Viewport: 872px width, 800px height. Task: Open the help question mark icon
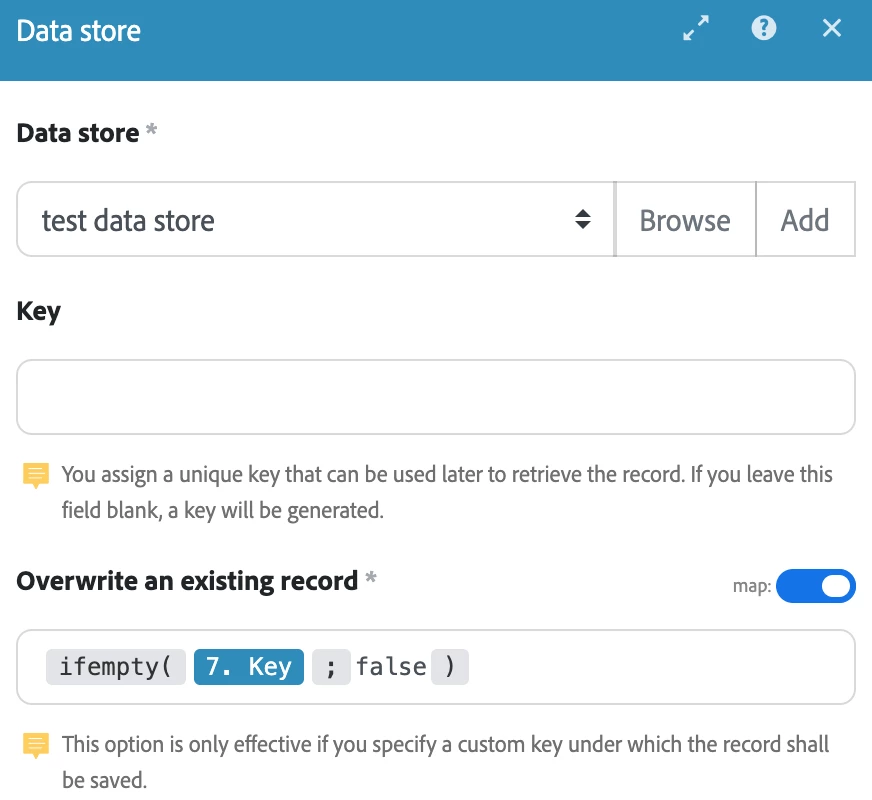(764, 28)
